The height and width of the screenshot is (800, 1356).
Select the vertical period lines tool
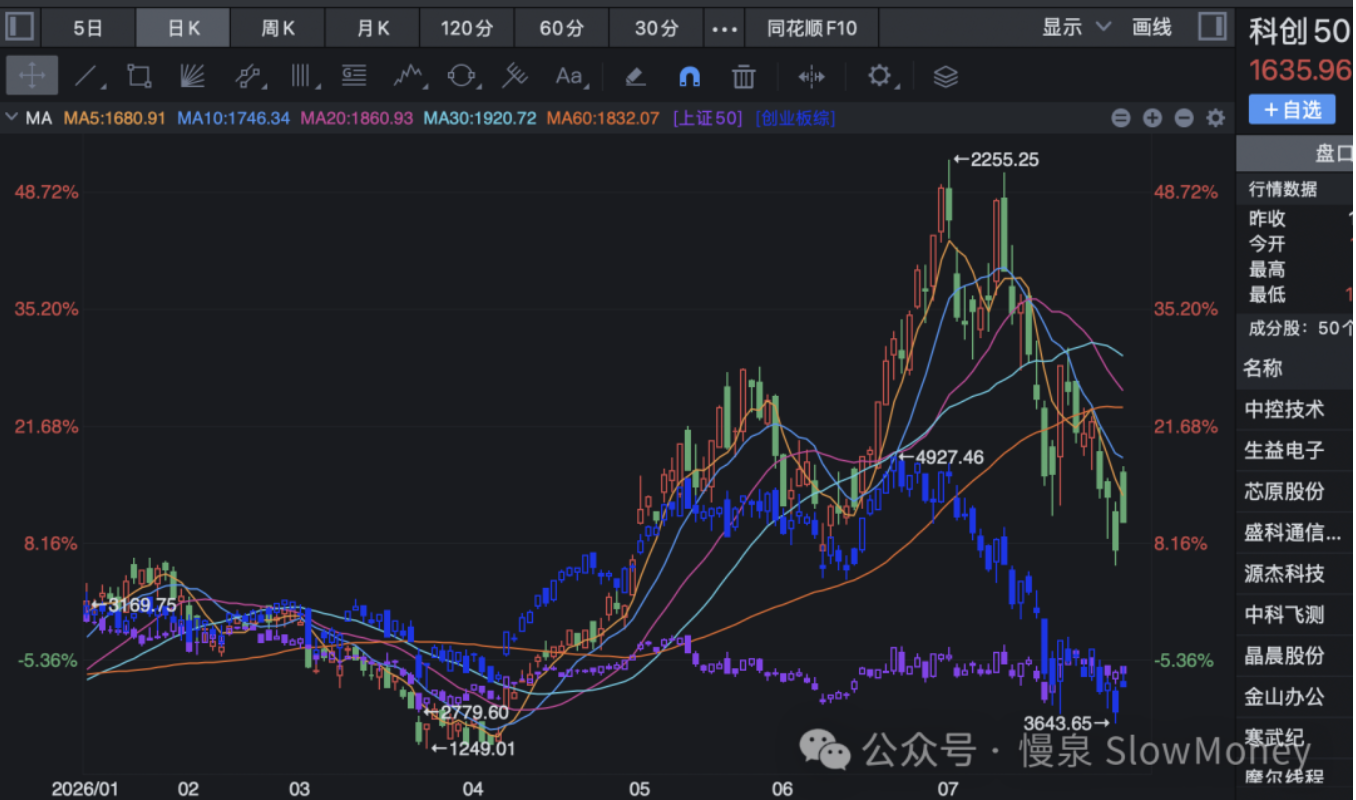301,76
